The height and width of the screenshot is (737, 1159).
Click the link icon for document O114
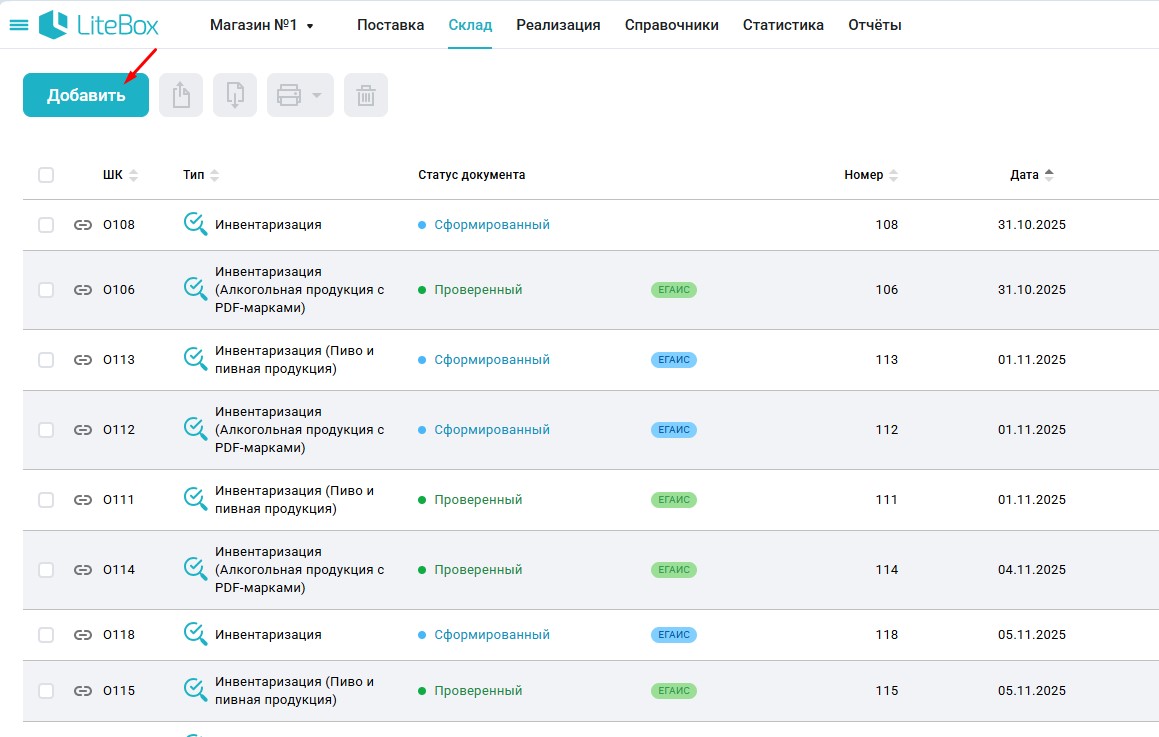tap(83, 570)
